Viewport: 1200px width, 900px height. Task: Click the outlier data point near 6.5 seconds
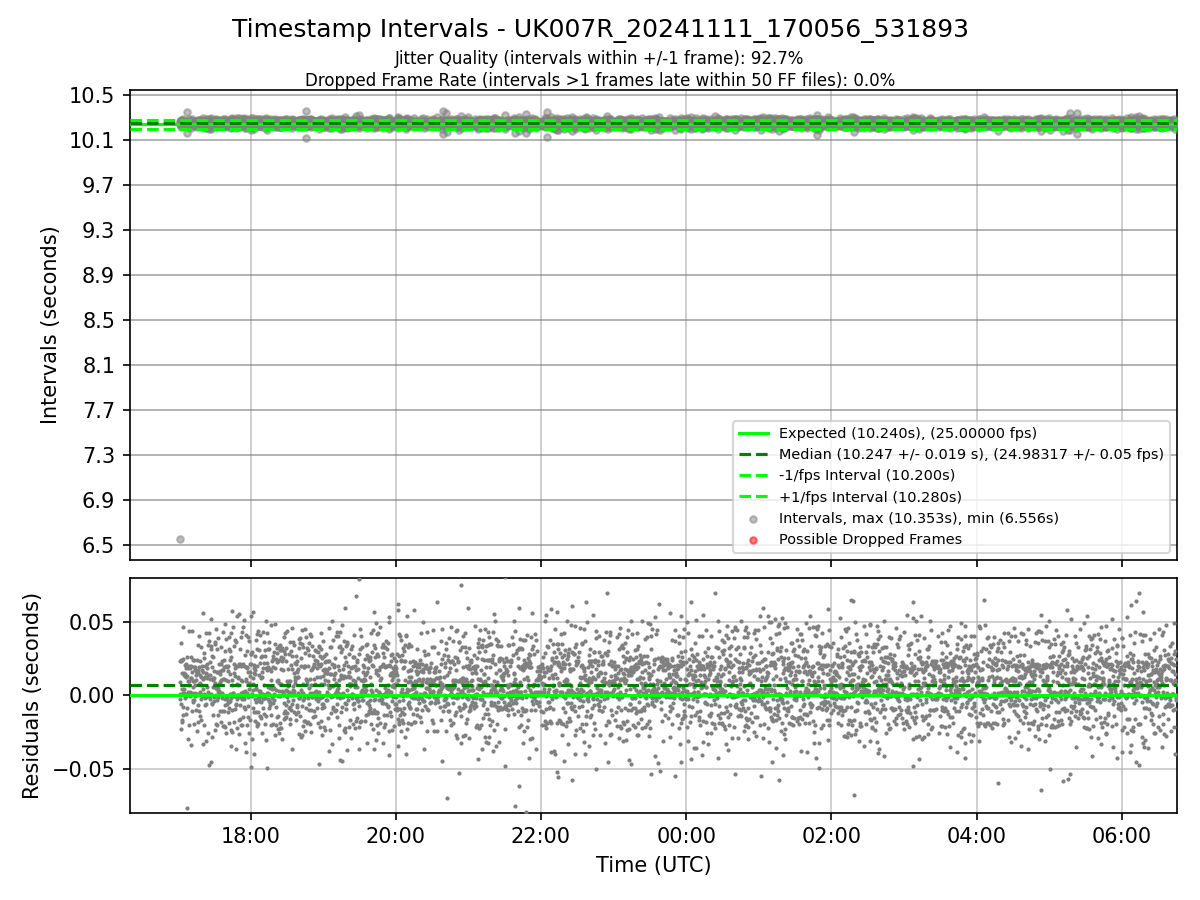(x=180, y=539)
